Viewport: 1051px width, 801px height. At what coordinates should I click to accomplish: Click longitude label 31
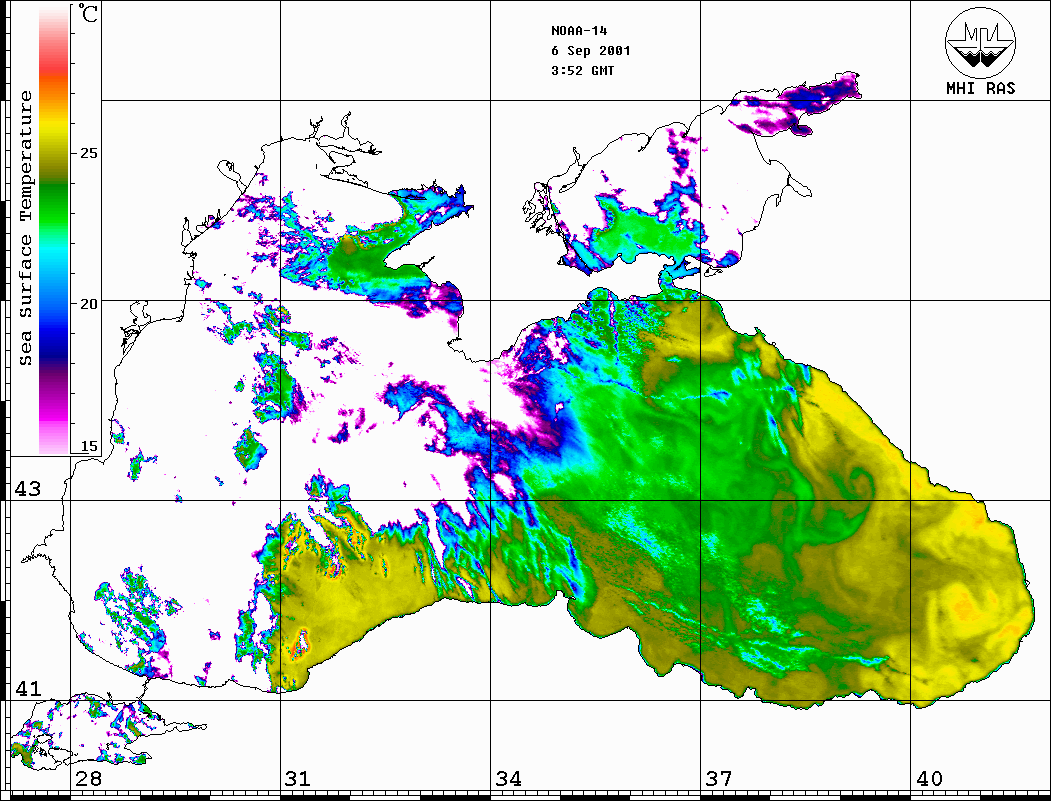[x=298, y=779]
